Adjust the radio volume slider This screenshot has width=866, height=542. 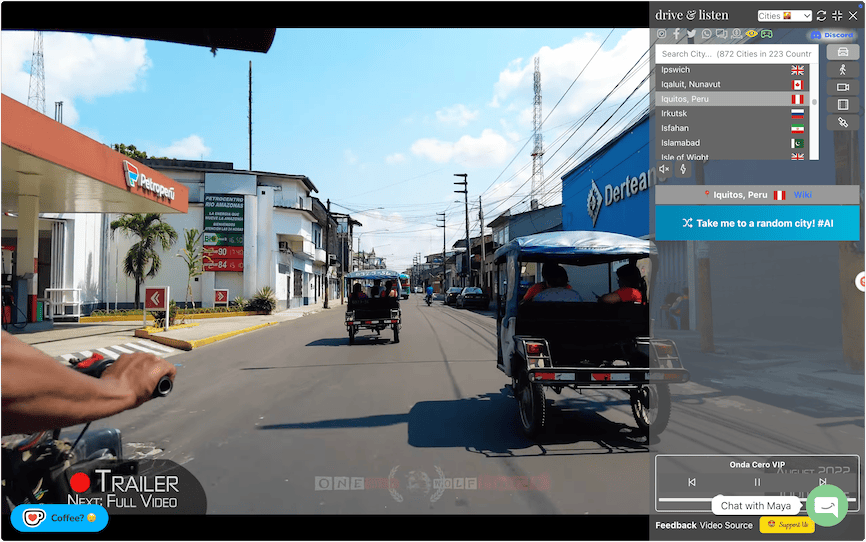[757, 499]
